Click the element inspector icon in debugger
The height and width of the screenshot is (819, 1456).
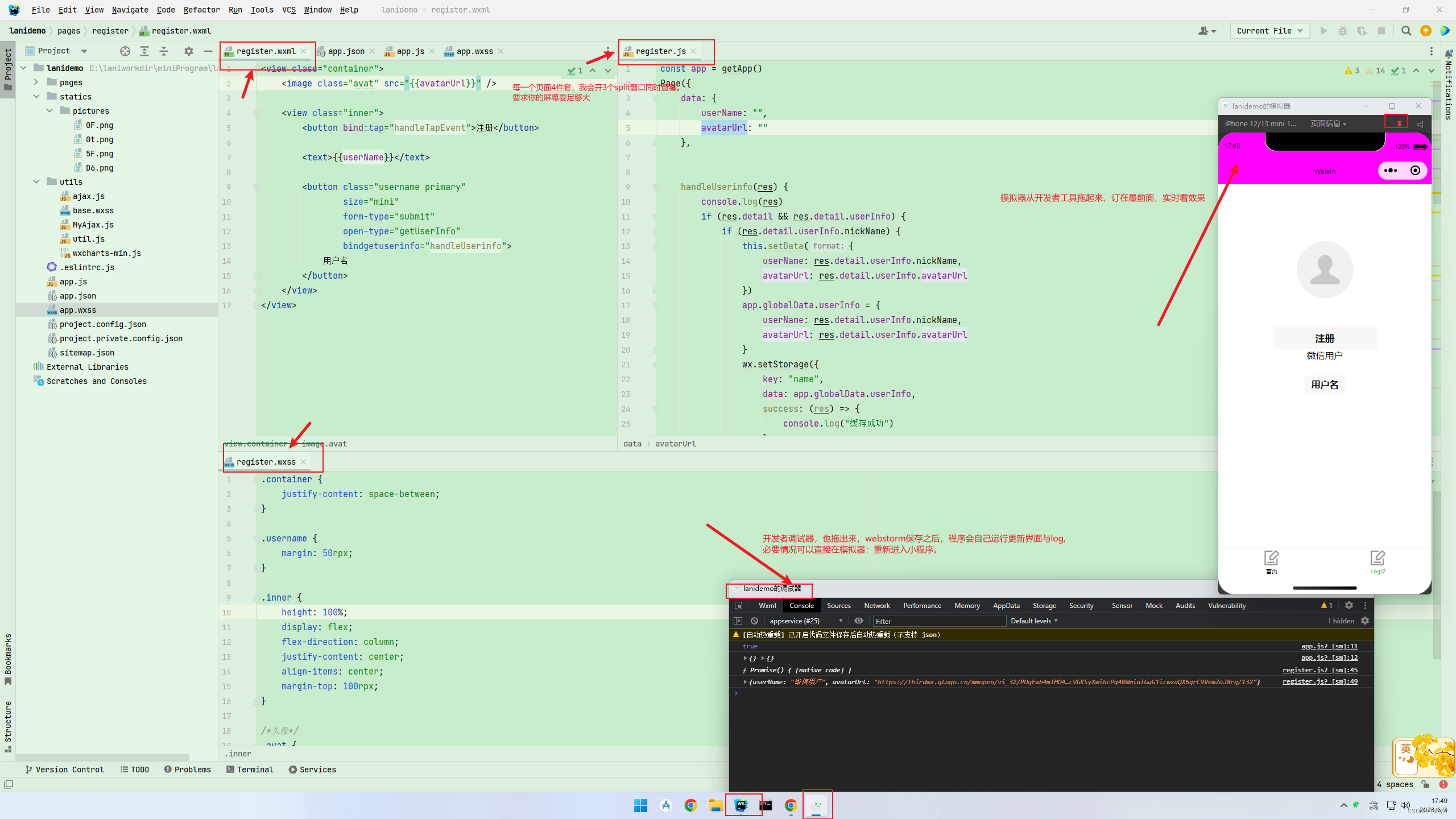[738, 606]
